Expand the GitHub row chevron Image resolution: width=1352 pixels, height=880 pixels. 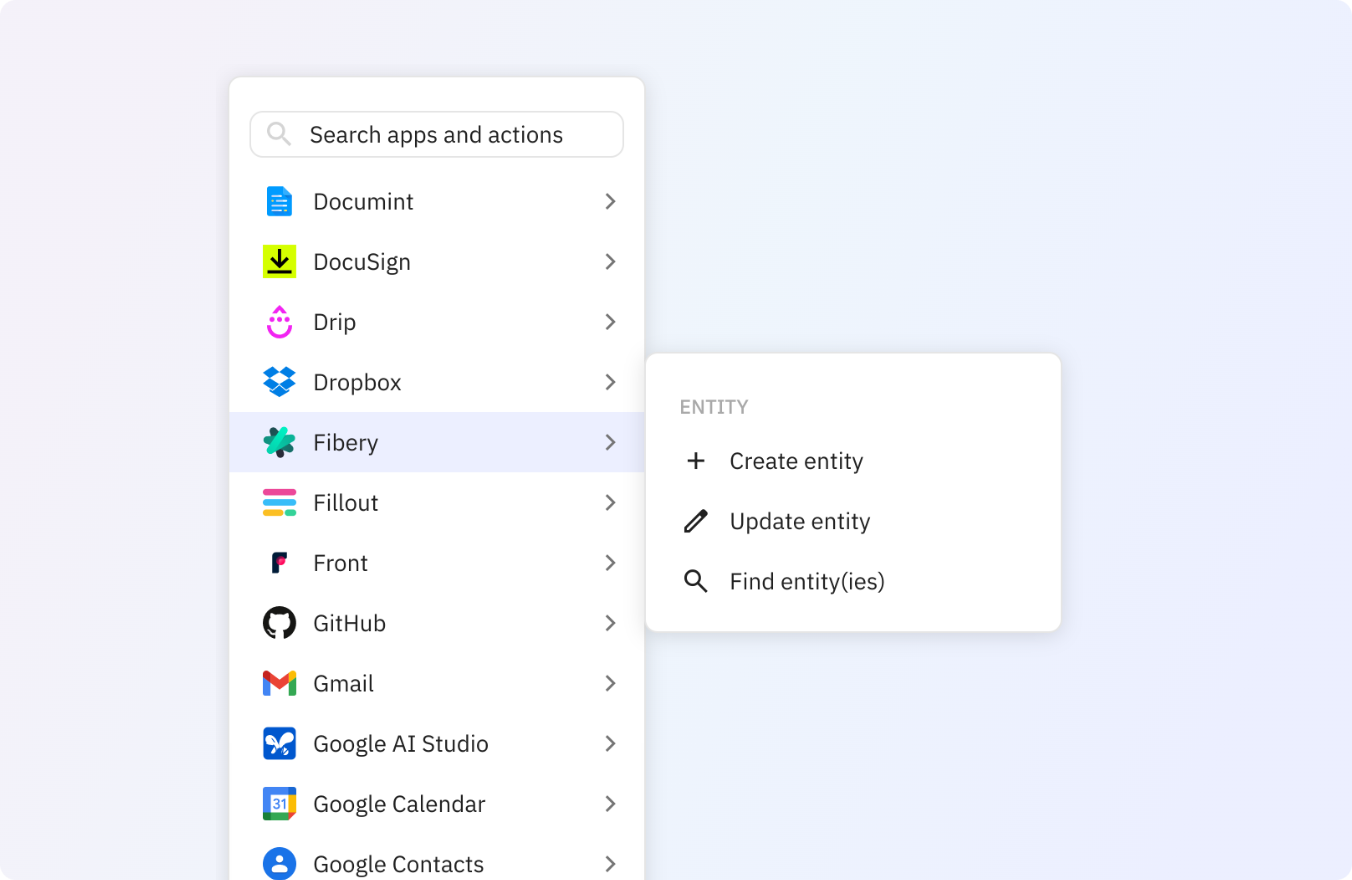pyautogui.click(x=610, y=623)
